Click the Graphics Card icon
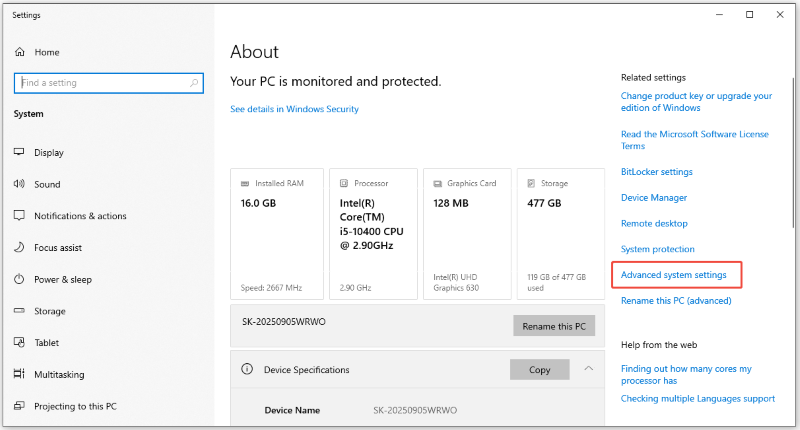 (x=437, y=183)
